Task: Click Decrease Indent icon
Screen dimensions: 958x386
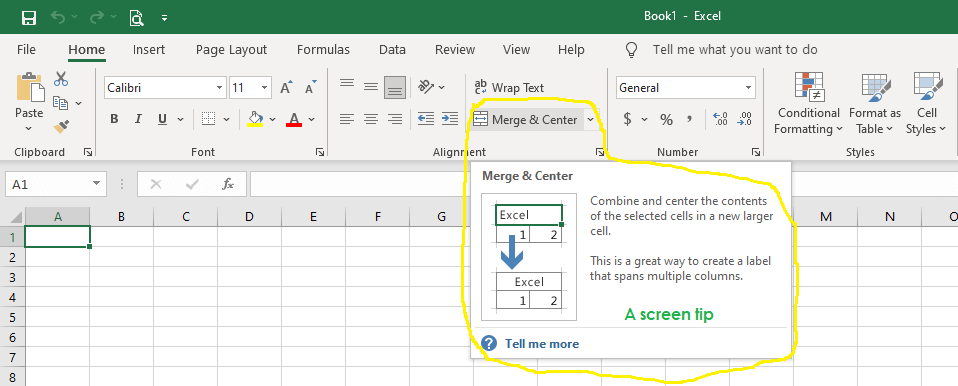Action: 426,118
